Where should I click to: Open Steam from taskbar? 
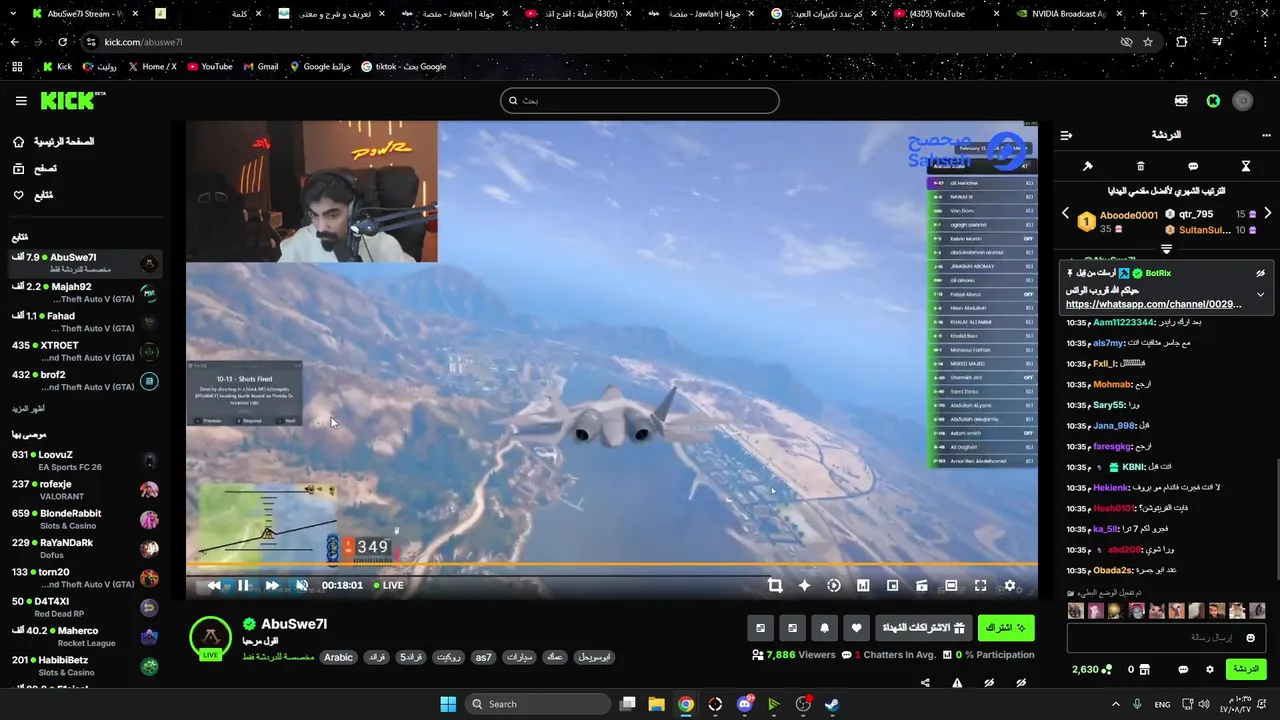point(832,704)
